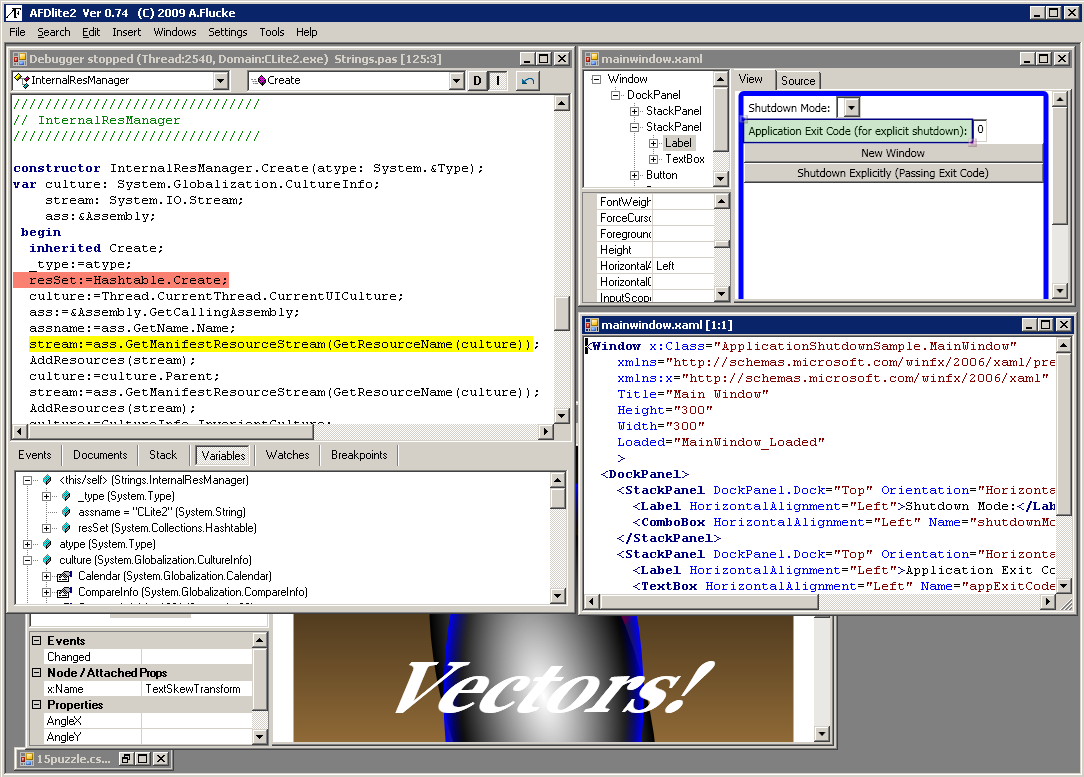This screenshot has width=1084, height=777.
Task: Click the purple method icon beside Create
Action: click(x=259, y=81)
